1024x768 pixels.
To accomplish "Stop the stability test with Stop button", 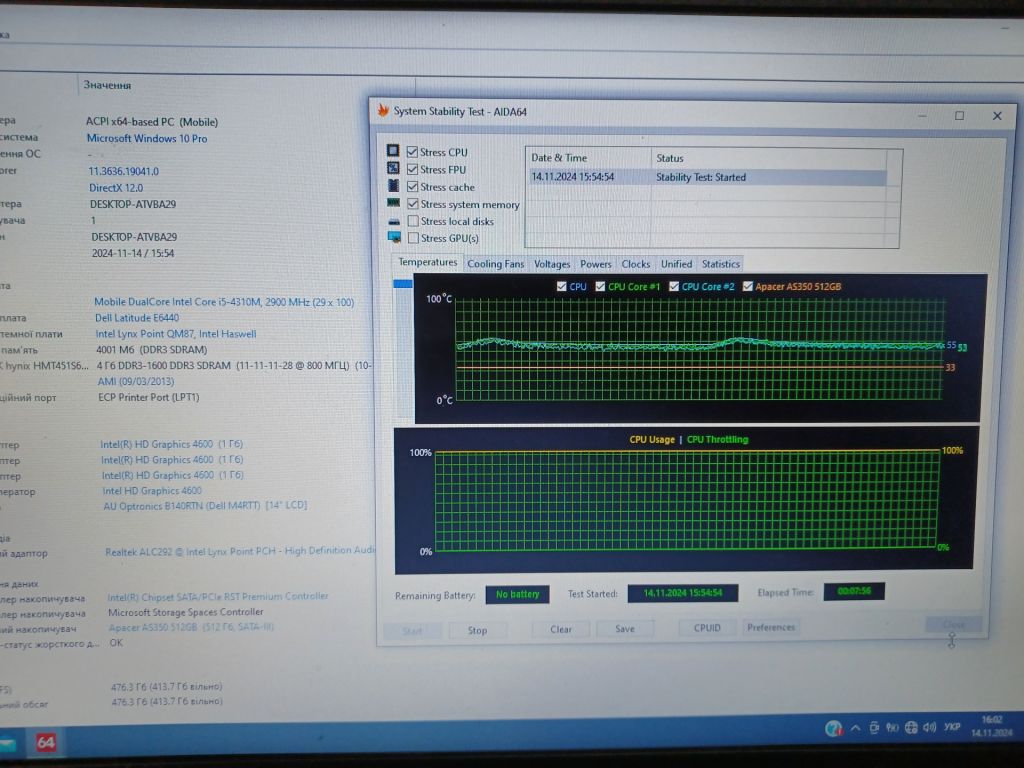I will pyautogui.click(x=477, y=630).
